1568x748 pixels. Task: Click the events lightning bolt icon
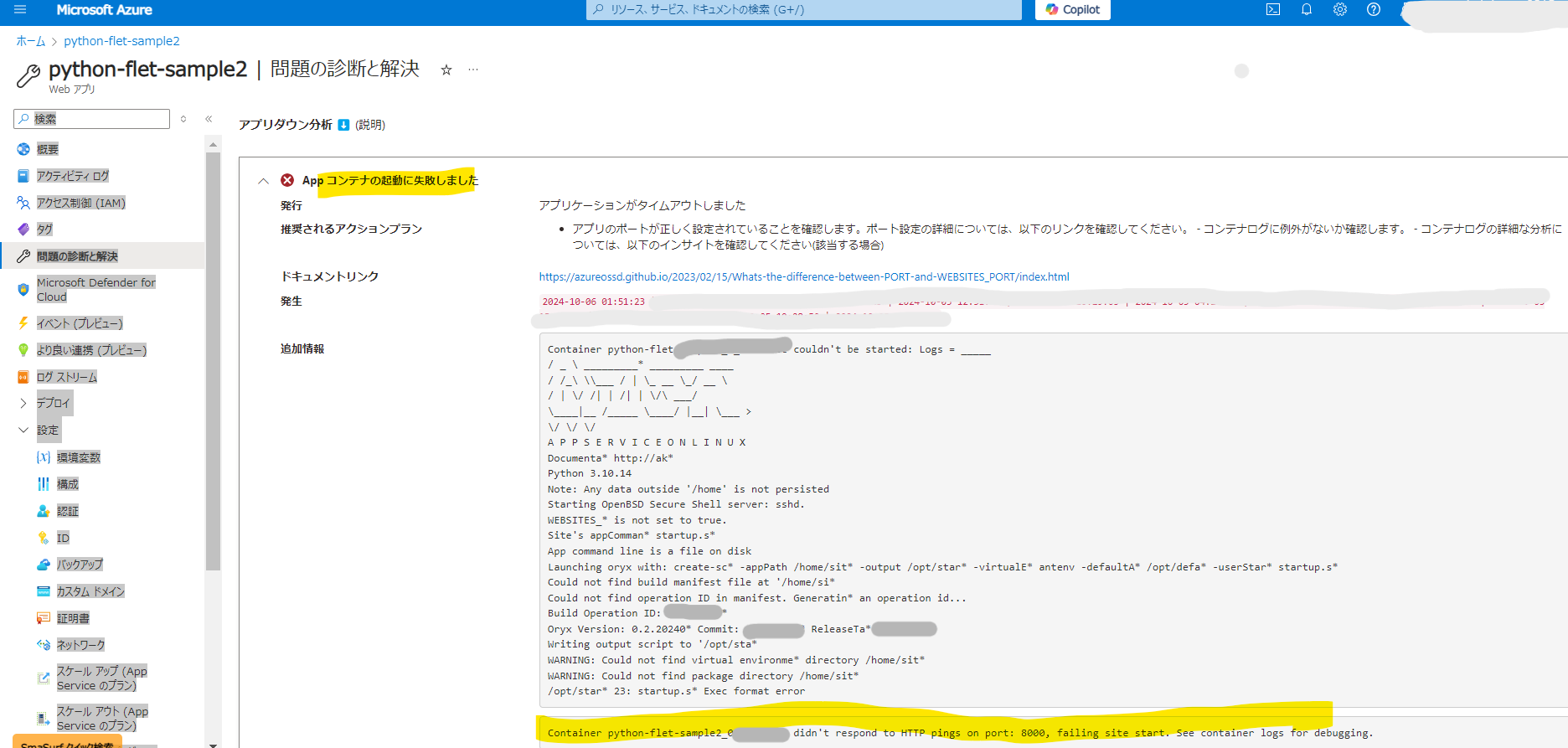pos(23,323)
